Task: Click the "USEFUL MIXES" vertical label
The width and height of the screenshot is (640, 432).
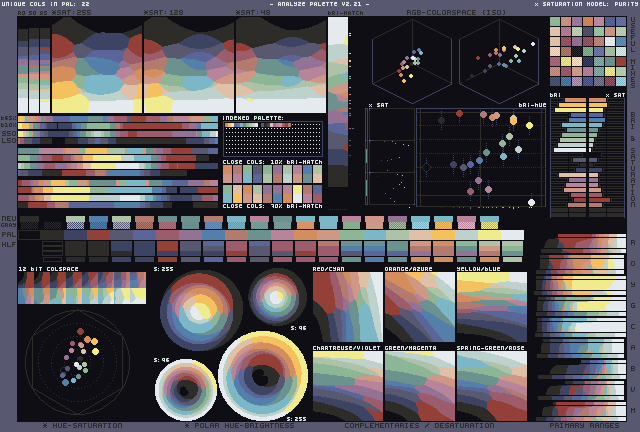Action: [633, 52]
